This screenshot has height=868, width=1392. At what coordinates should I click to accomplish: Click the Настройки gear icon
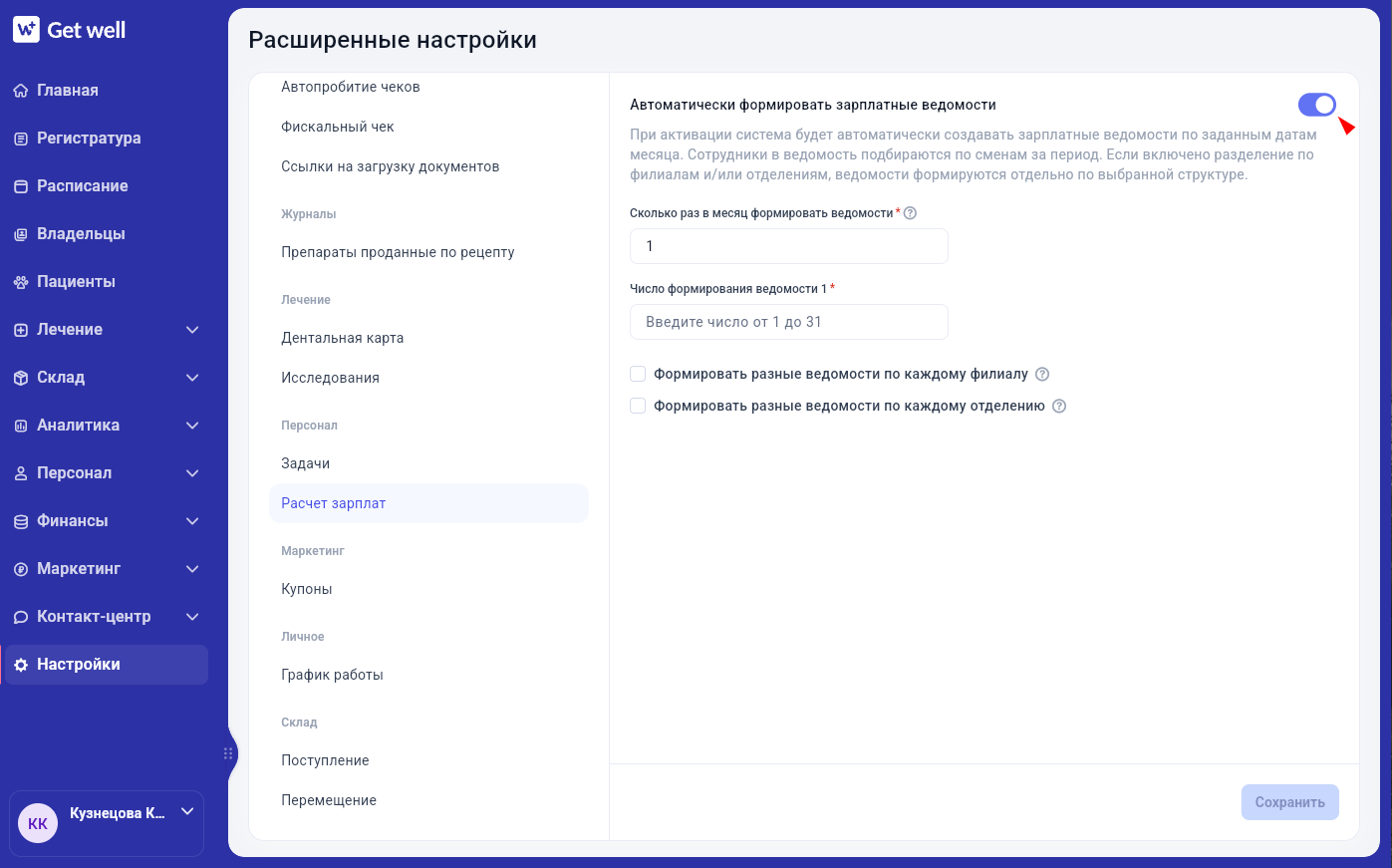point(21,665)
